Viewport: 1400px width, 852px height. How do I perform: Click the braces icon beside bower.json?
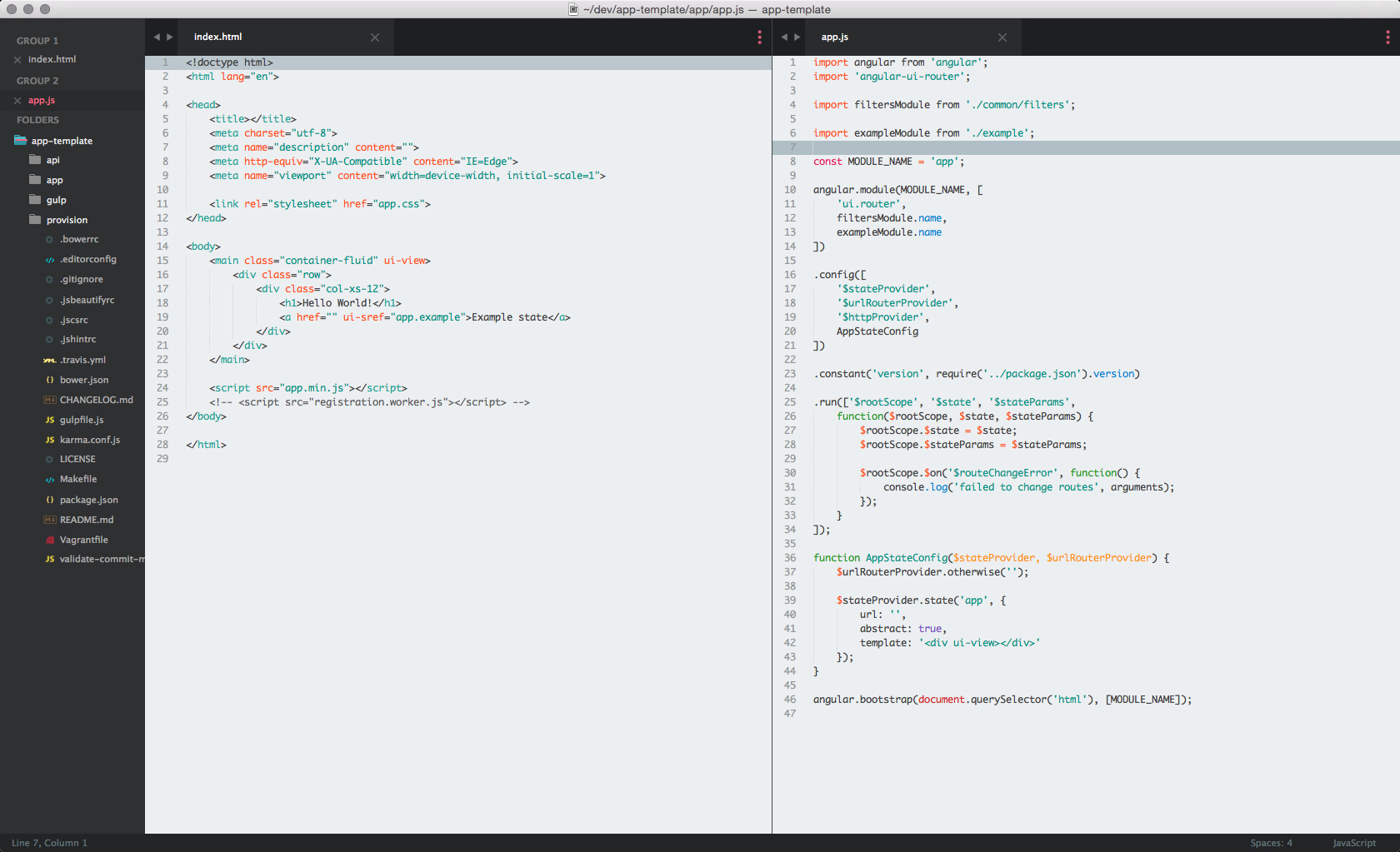tap(49, 380)
